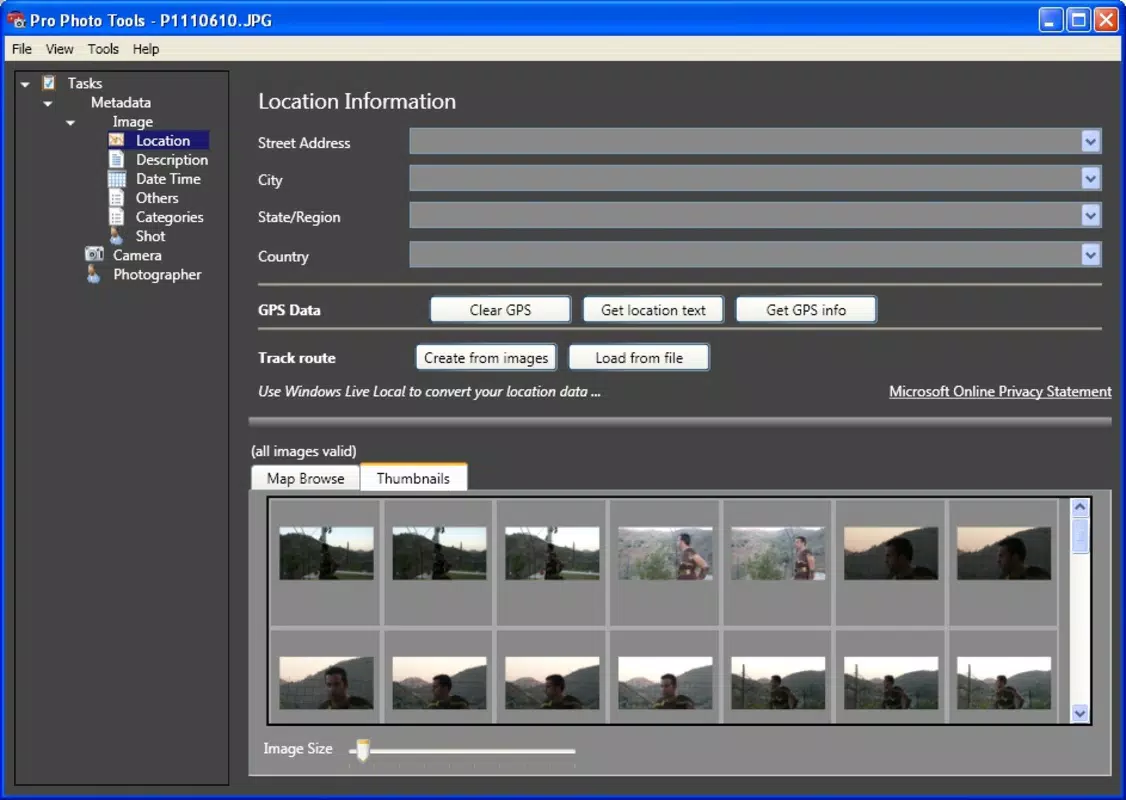Click the Categories document icon
The height and width of the screenshot is (800, 1126).
(116, 217)
